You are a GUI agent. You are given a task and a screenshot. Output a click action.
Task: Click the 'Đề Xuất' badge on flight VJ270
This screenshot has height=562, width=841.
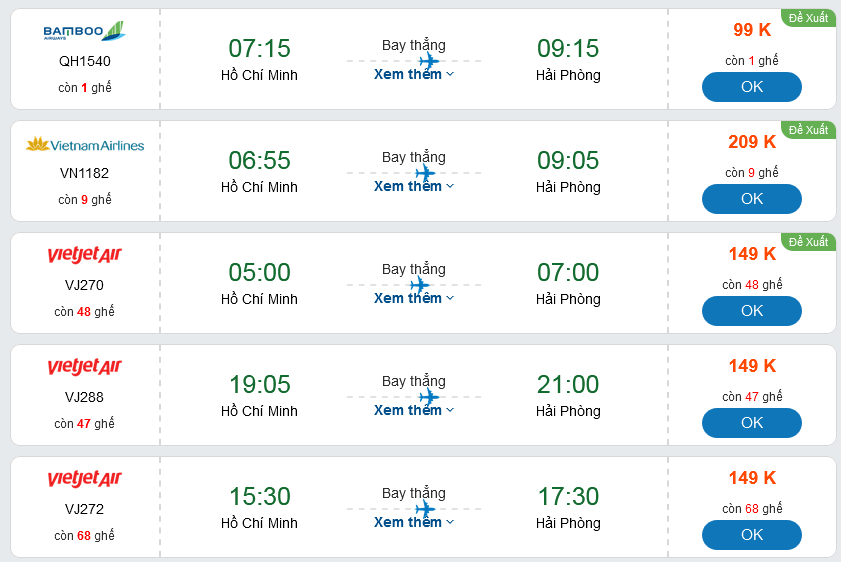(x=808, y=242)
